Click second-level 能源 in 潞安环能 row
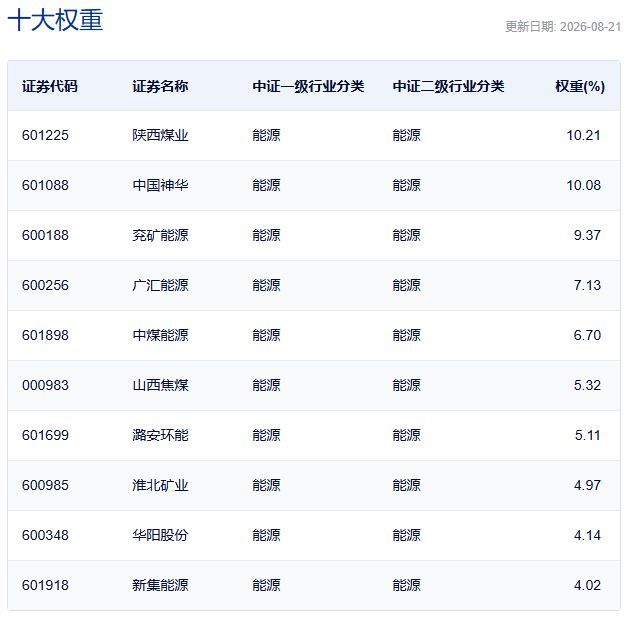Image resolution: width=628 pixels, height=619 pixels. [407, 436]
